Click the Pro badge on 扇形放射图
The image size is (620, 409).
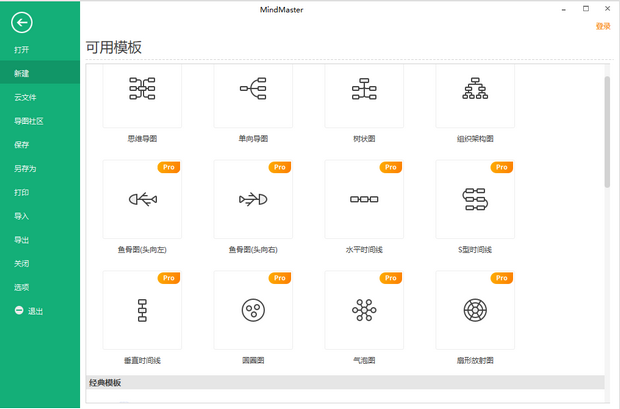[x=501, y=278]
